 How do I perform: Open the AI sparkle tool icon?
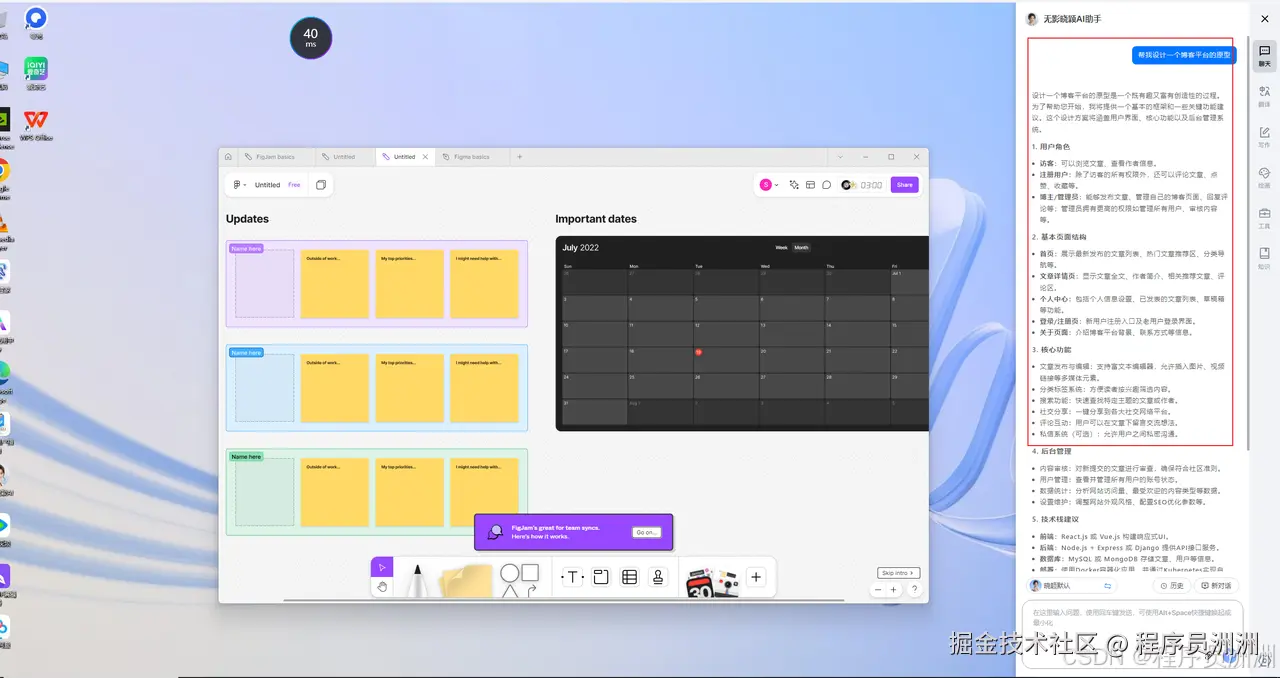[x=794, y=185]
